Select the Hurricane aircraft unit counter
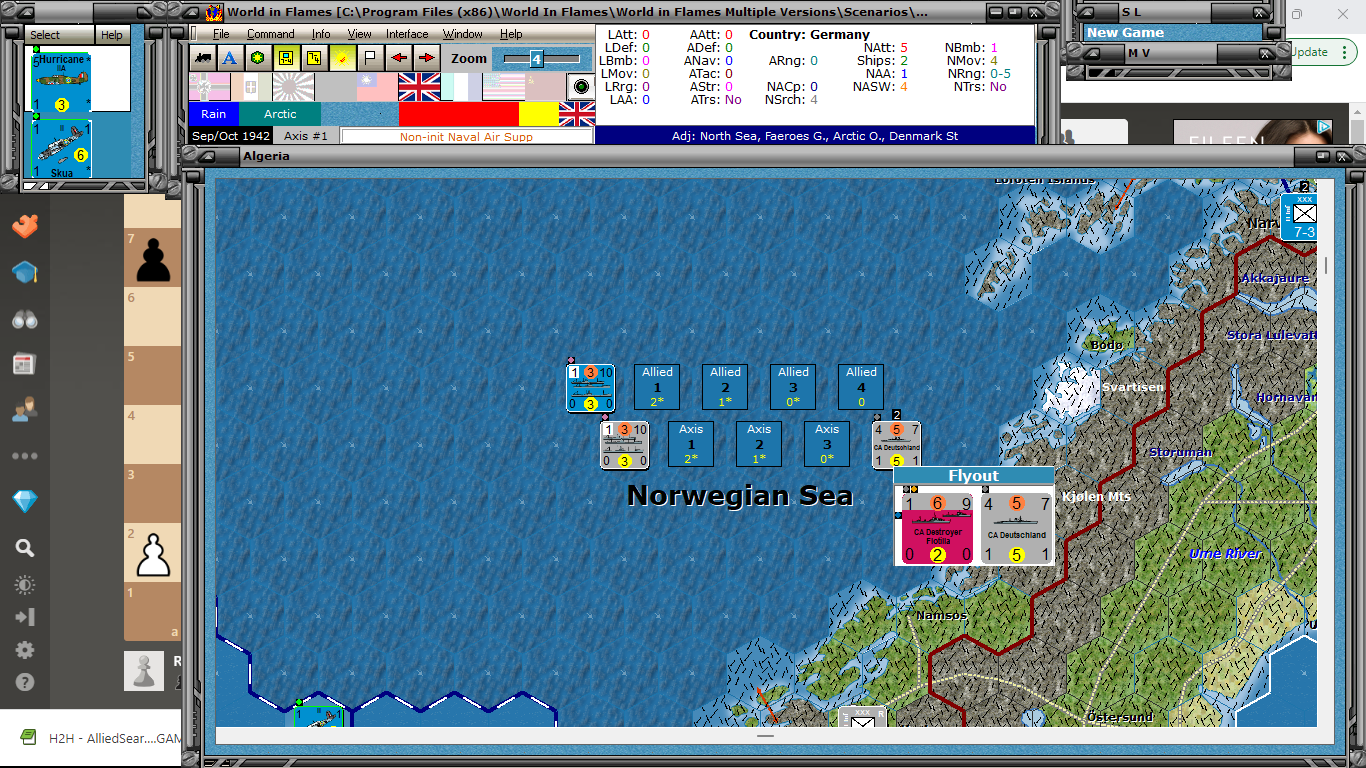The image size is (1366, 768). click(62, 82)
